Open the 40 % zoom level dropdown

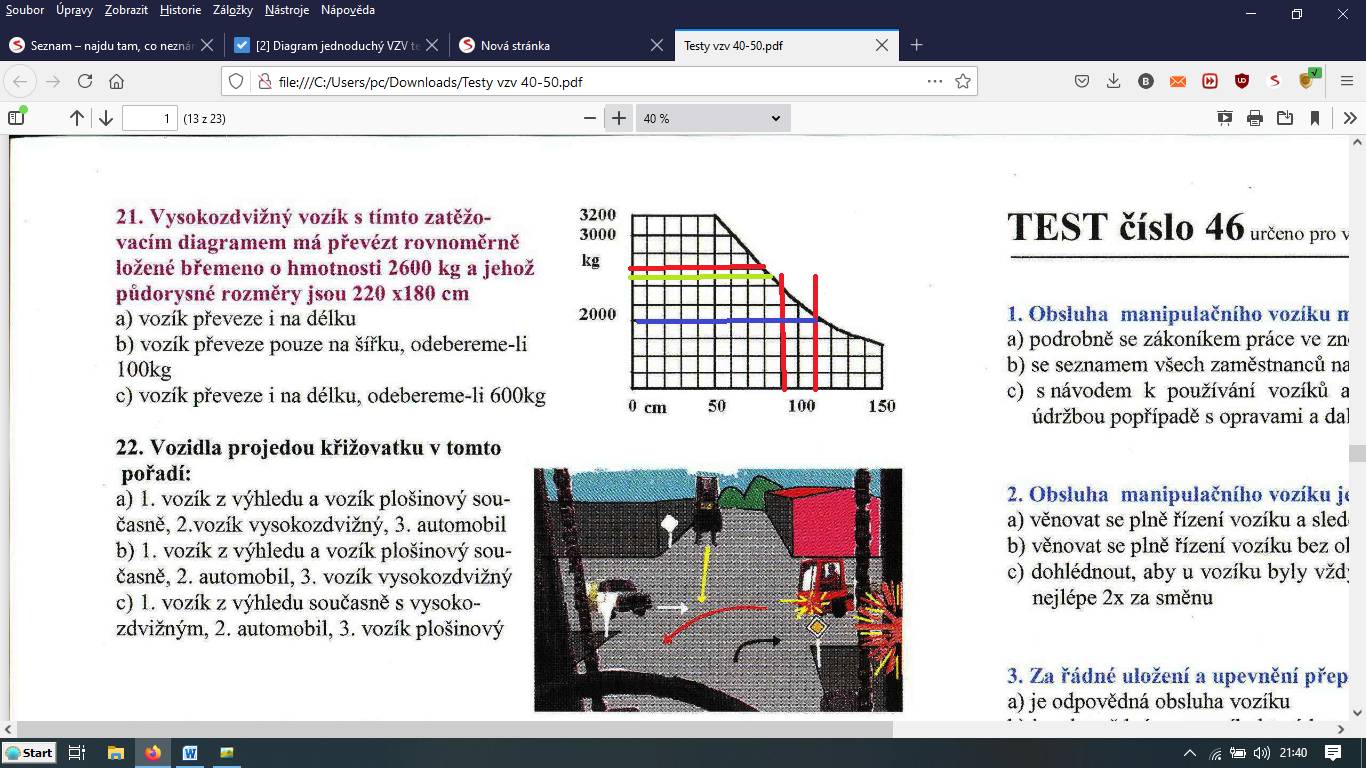[712, 118]
